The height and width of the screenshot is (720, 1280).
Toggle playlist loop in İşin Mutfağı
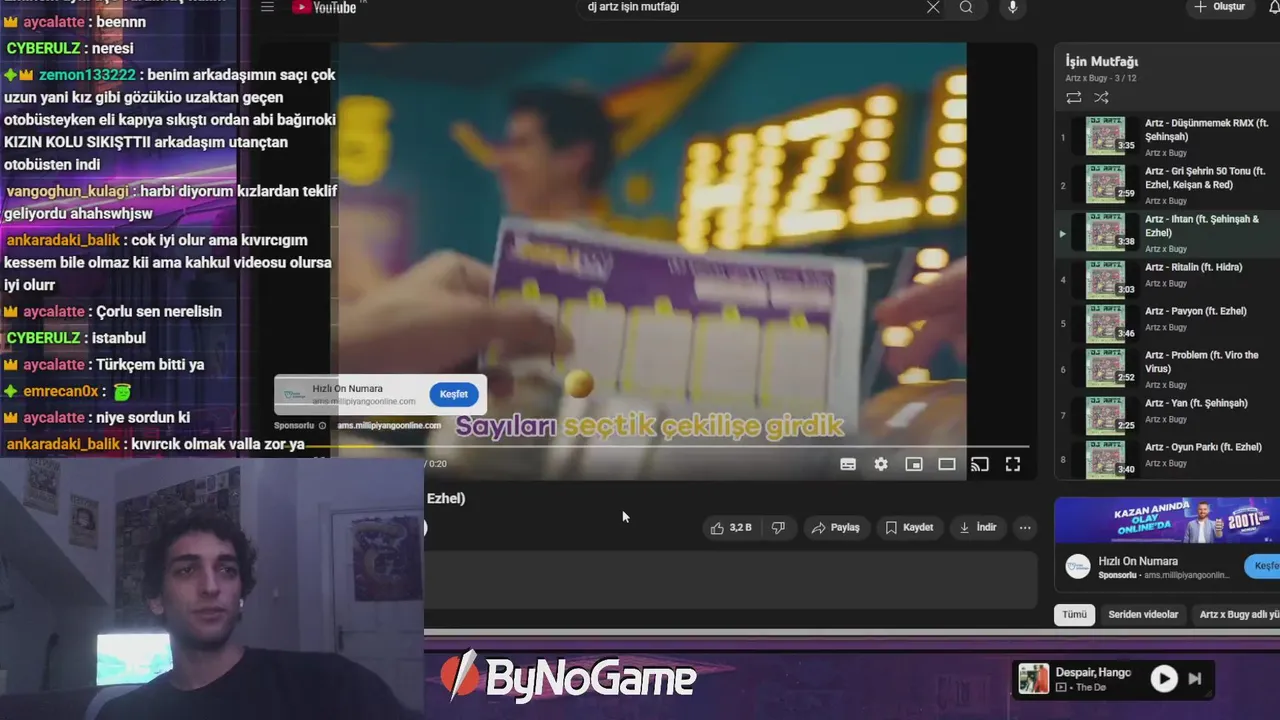pos(1074,98)
